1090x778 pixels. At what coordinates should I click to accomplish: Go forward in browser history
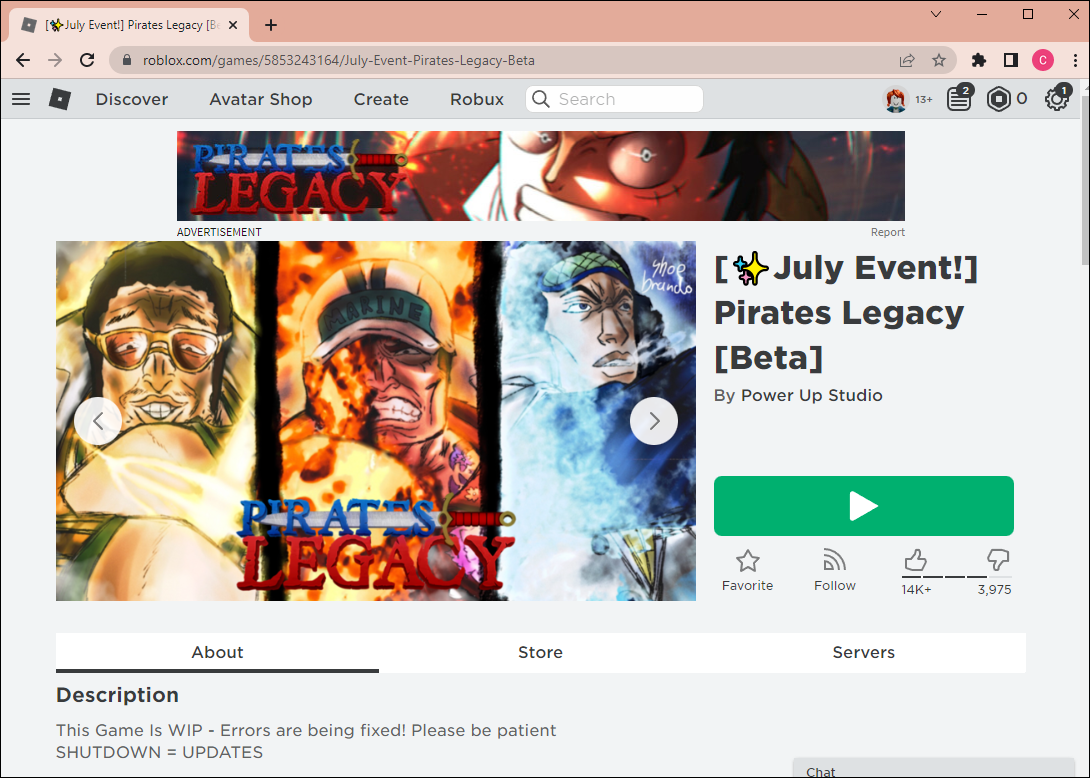[55, 60]
